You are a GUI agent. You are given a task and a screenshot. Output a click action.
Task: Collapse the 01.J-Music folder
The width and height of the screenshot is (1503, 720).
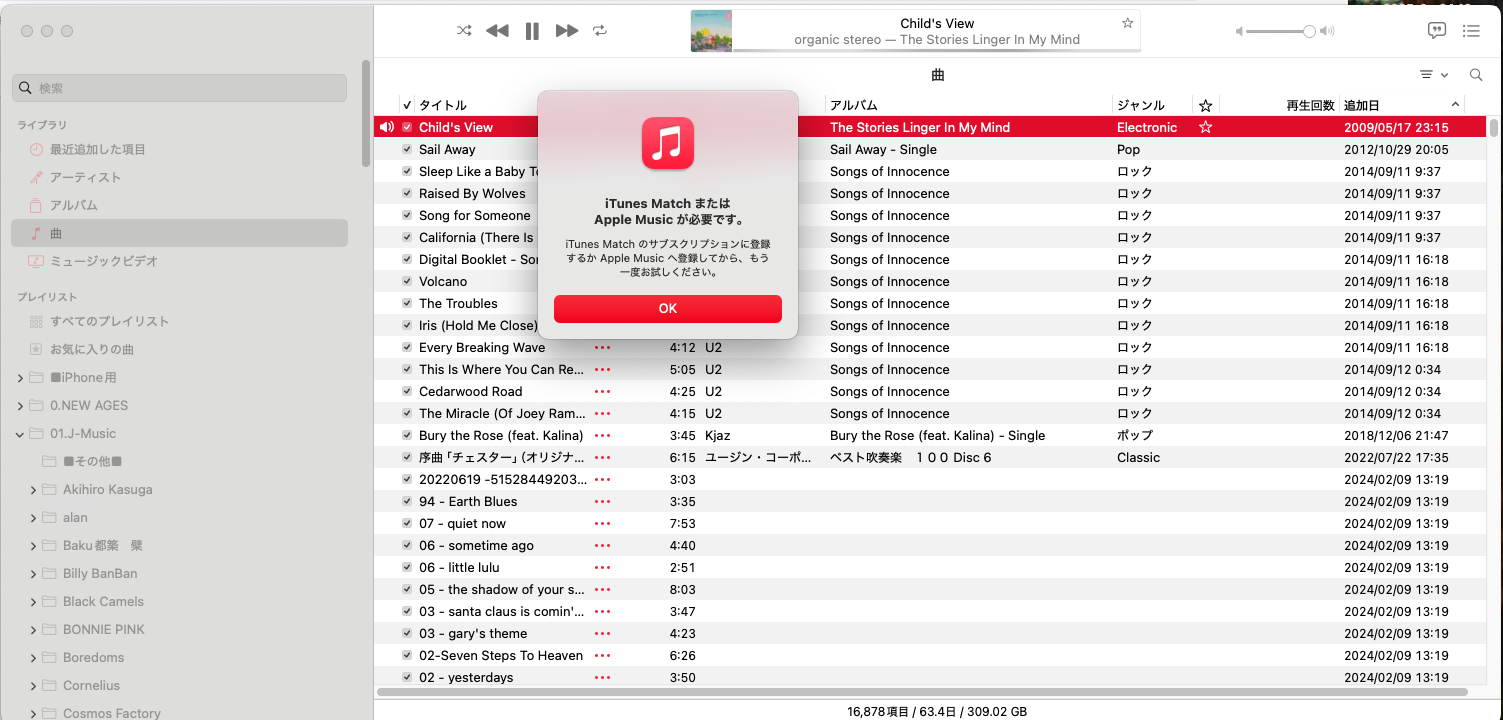(21, 434)
